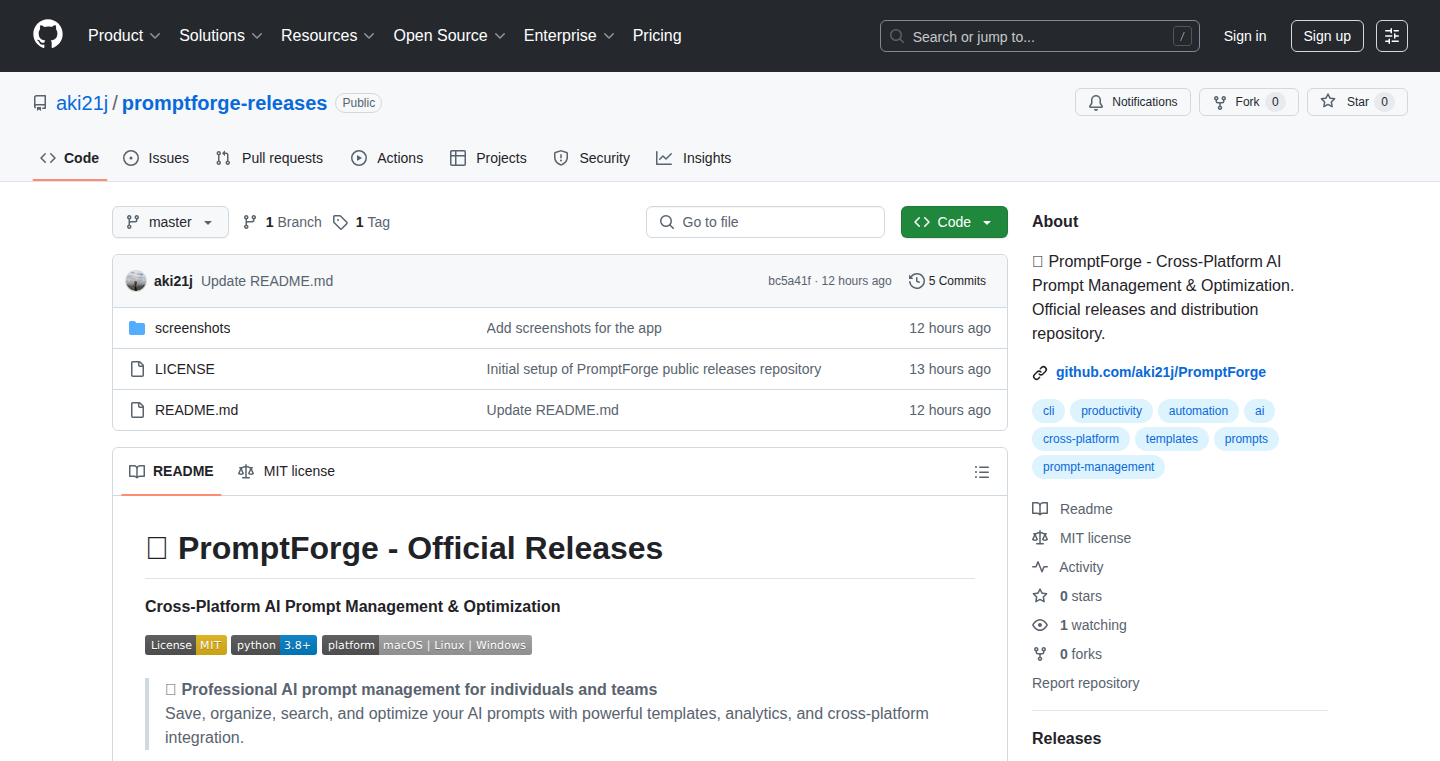This screenshot has height=761, width=1440.
Task: Switch to the Insights tab
Action: pyautogui.click(x=694, y=158)
